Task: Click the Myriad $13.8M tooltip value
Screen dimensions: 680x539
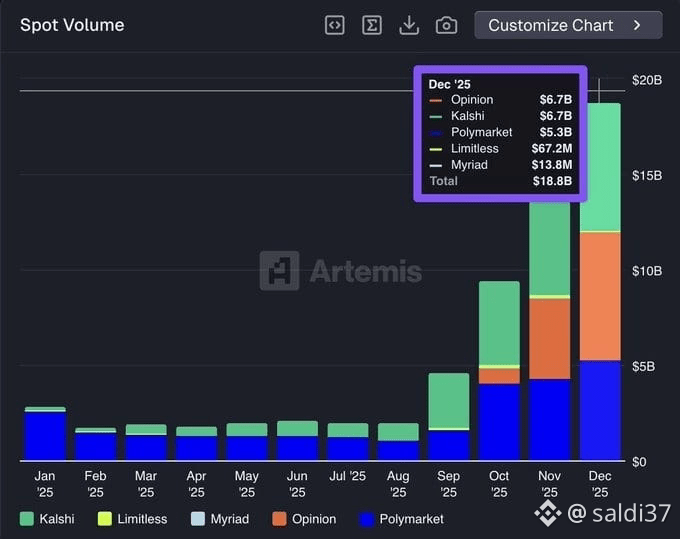Action: coord(552,165)
